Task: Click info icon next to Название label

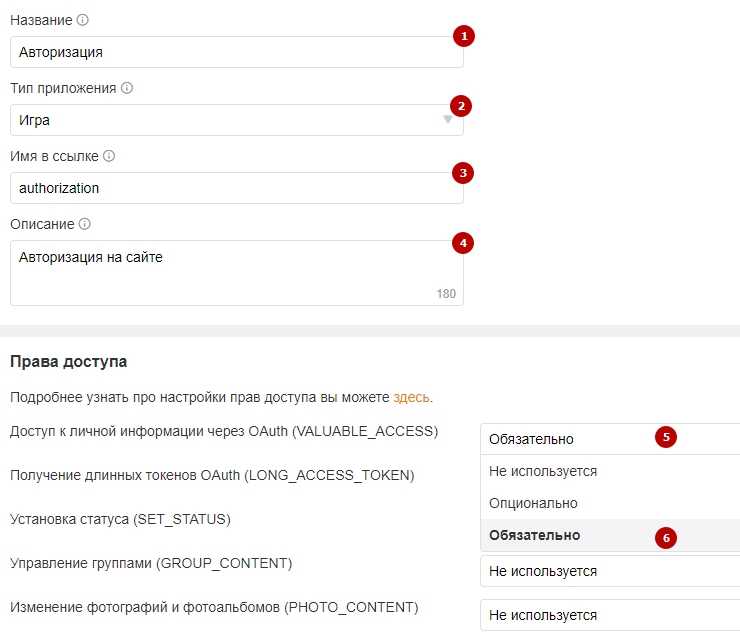Action: pyautogui.click(x=82, y=20)
